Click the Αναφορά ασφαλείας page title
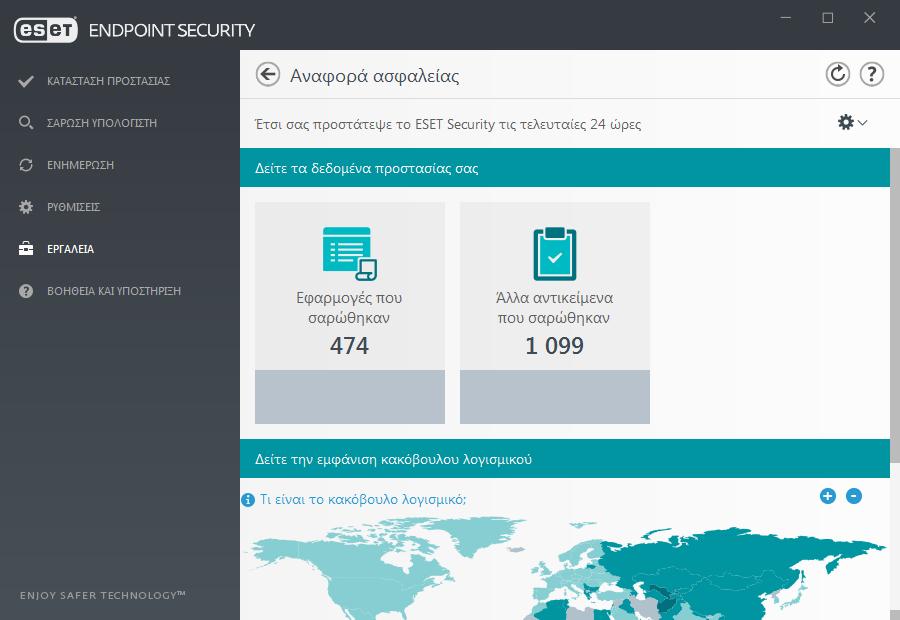This screenshot has height=620, width=900. 374,76
